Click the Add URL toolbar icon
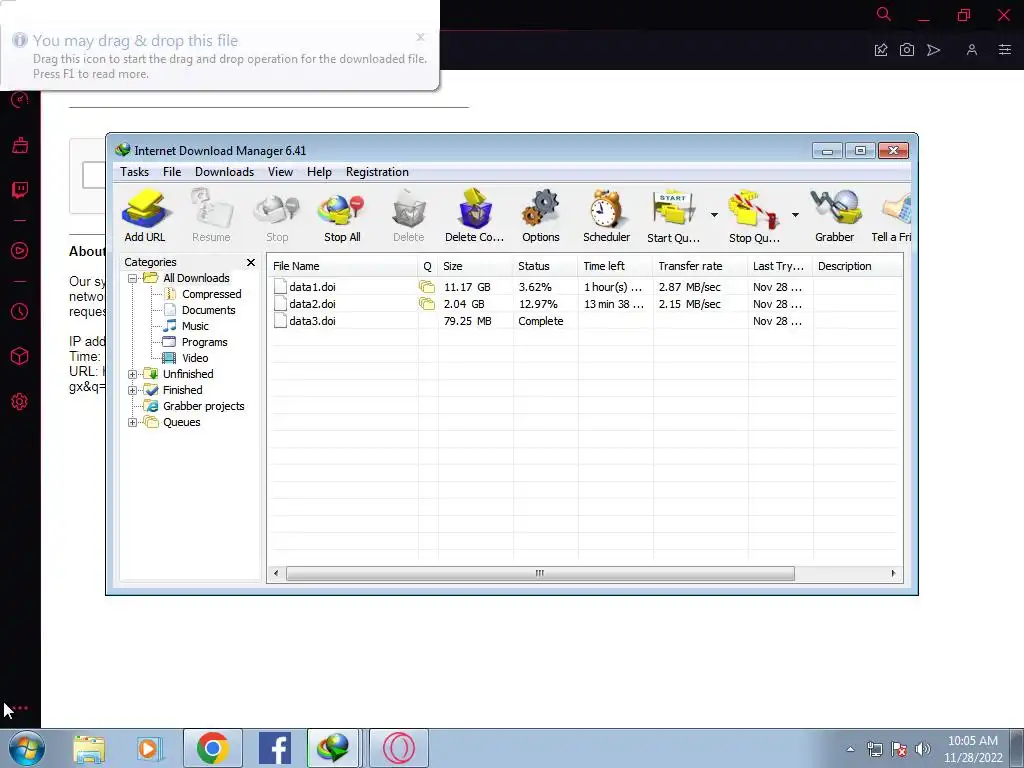The width and height of the screenshot is (1024, 768). tap(145, 216)
